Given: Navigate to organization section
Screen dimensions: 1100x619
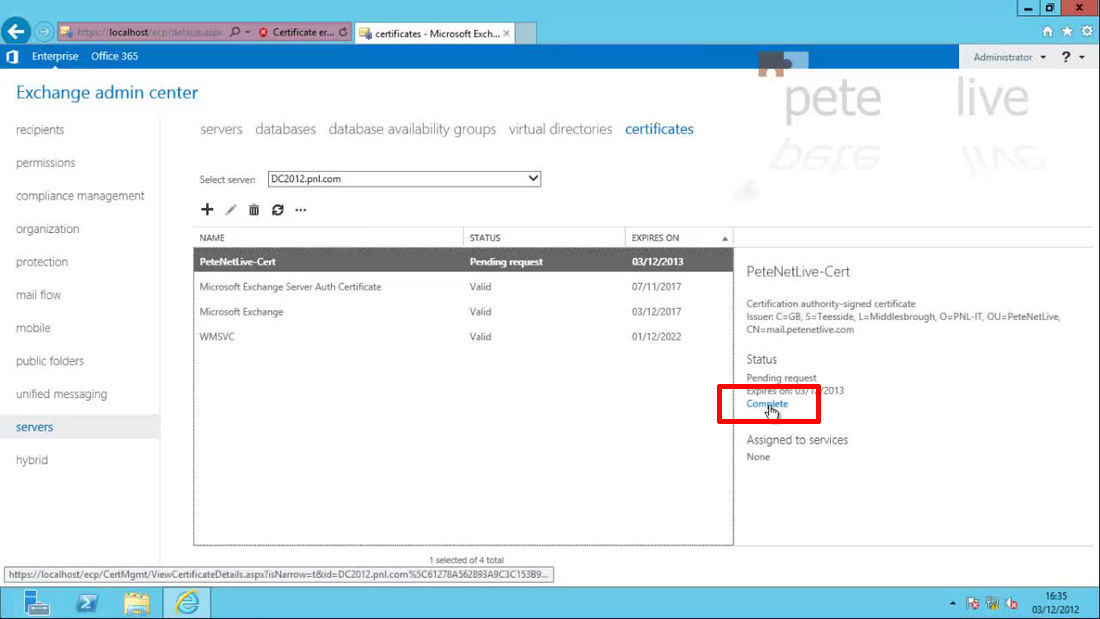Looking at the screenshot, I should pyautogui.click(x=48, y=229).
